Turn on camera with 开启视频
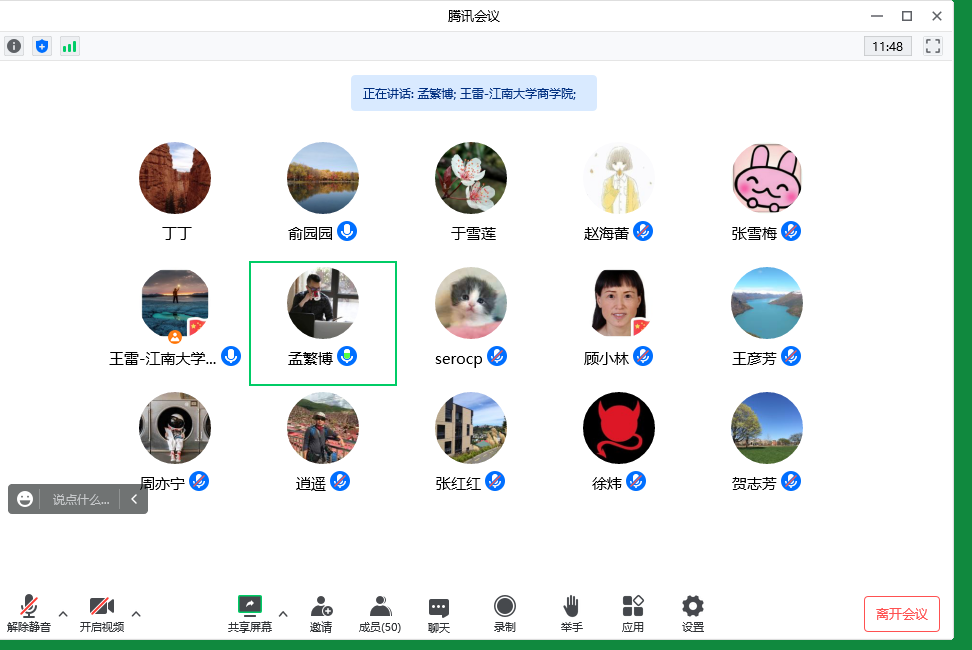This screenshot has width=972, height=650. (101, 613)
